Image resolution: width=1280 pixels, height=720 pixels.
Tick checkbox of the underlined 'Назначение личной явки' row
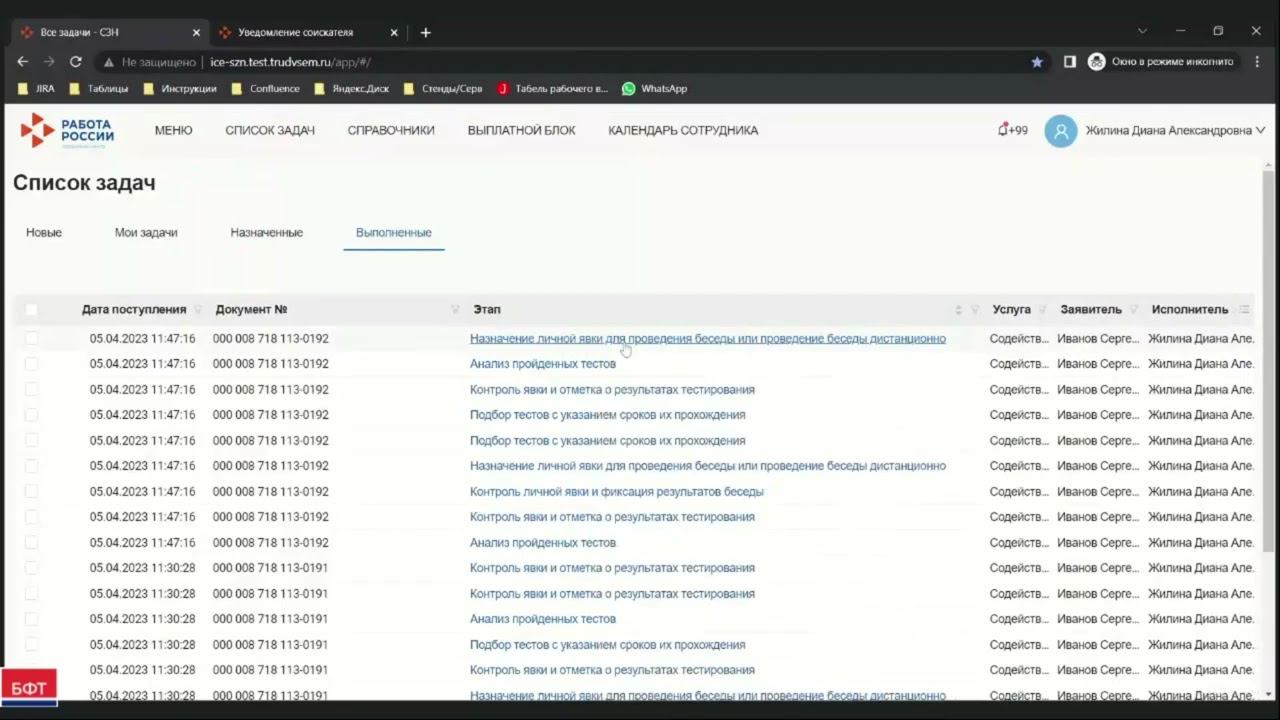(31, 339)
